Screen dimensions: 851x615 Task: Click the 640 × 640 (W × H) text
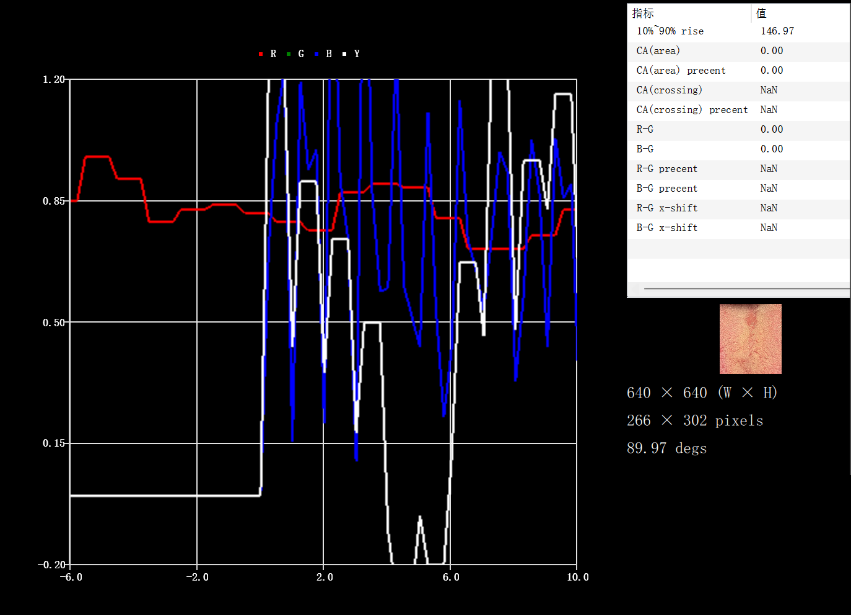(x=702, y=392)
